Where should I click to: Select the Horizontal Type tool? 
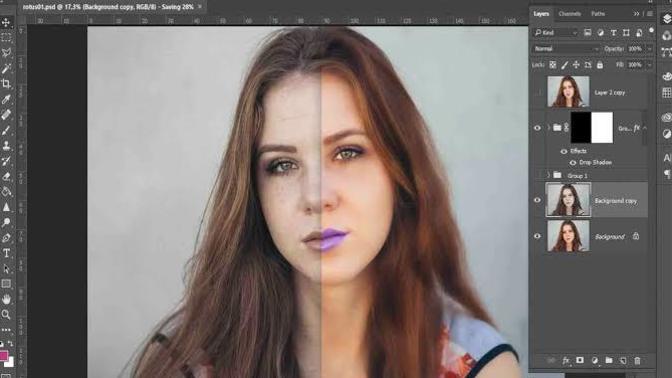click(x=6, y=253)
